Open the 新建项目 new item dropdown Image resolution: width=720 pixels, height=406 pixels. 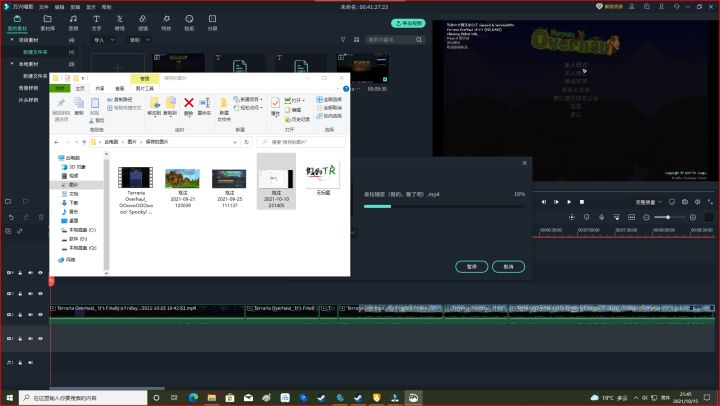(x=248, y=99)
